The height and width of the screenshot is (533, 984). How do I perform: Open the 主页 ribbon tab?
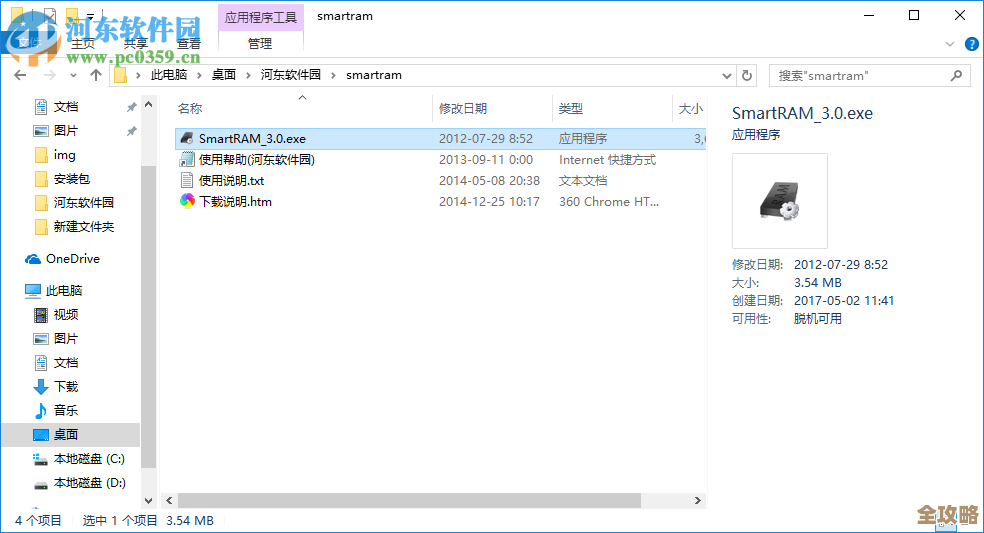pos(83,43)
